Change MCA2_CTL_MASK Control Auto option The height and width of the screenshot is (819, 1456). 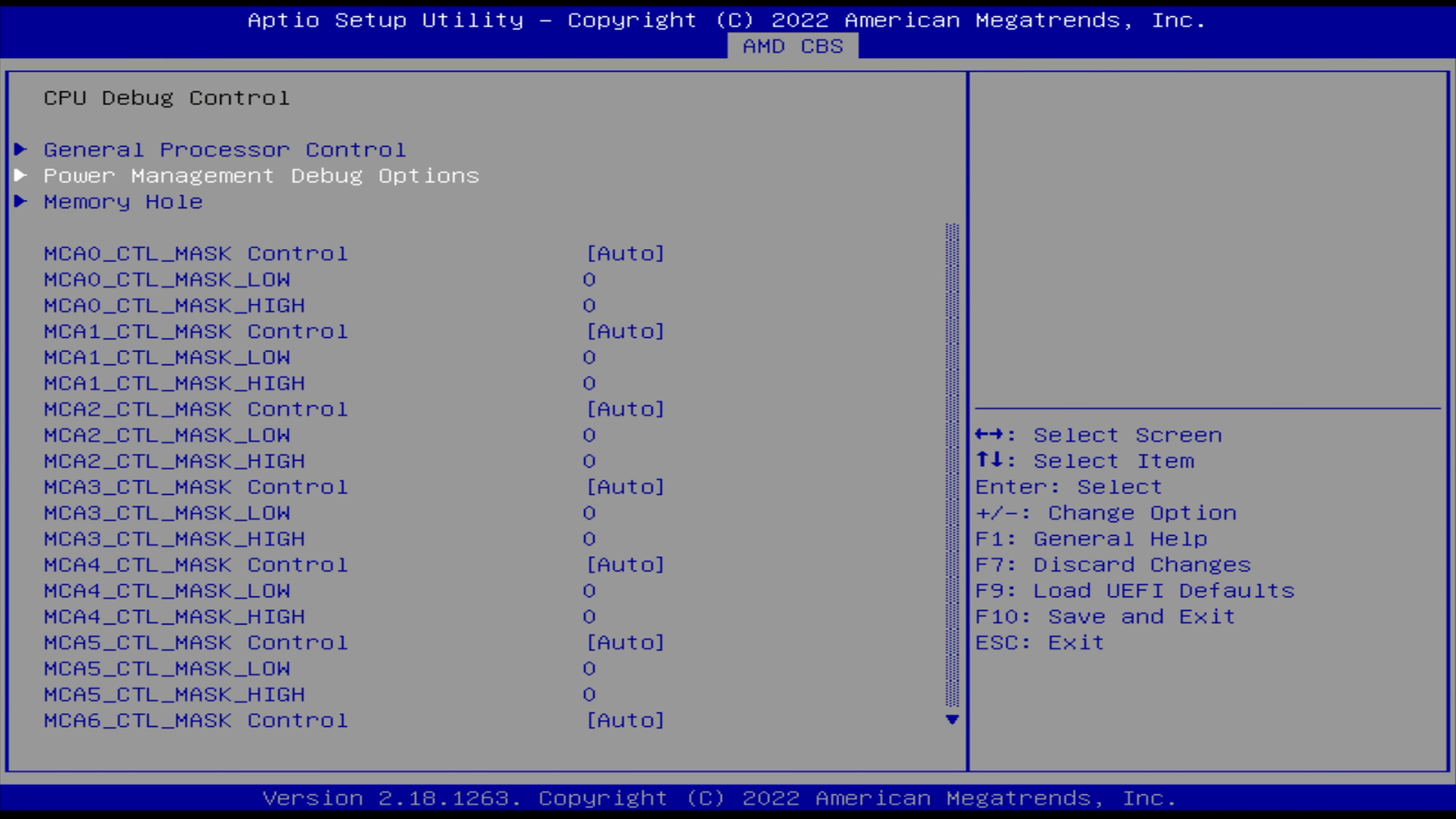(x=625, y=409)
